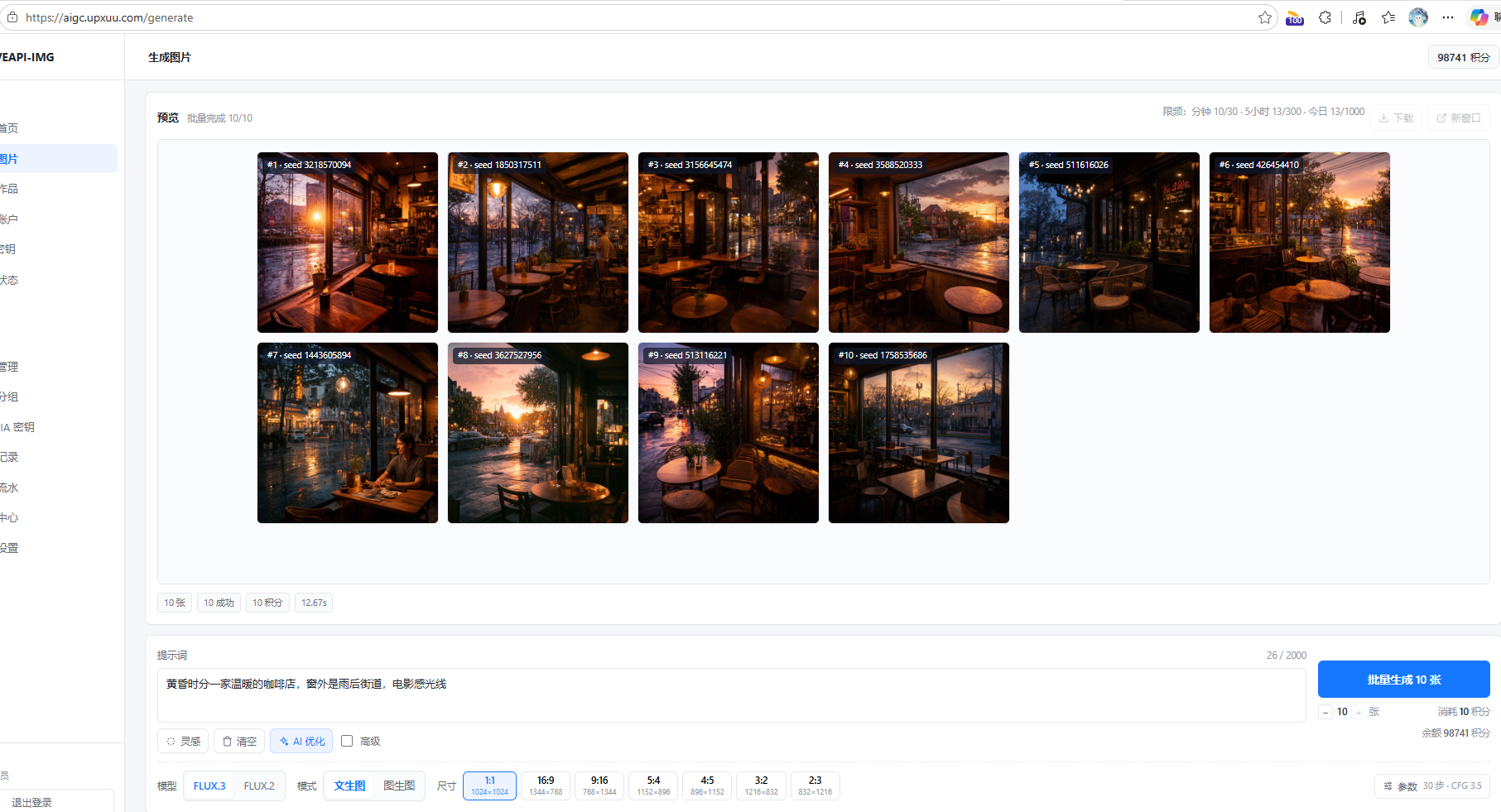The image size is (1501, 812).
Task: Open the favorites list star icon
Action: (1388, 17)
